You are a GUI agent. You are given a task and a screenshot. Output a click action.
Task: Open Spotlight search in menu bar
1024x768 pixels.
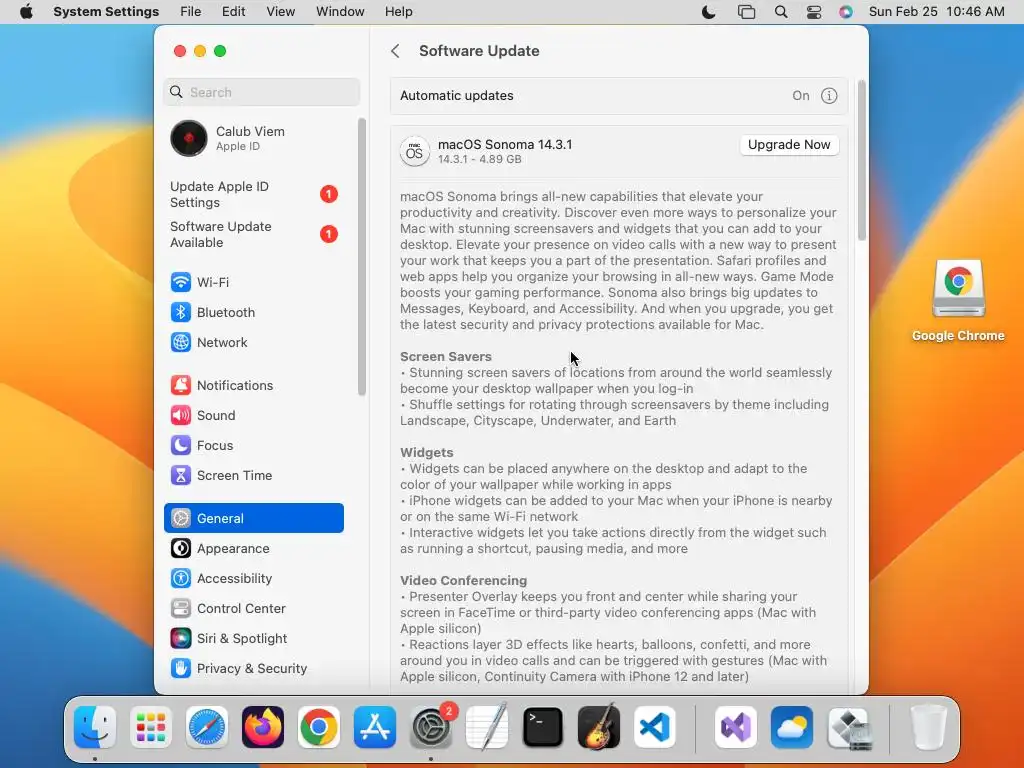(781, 12)
